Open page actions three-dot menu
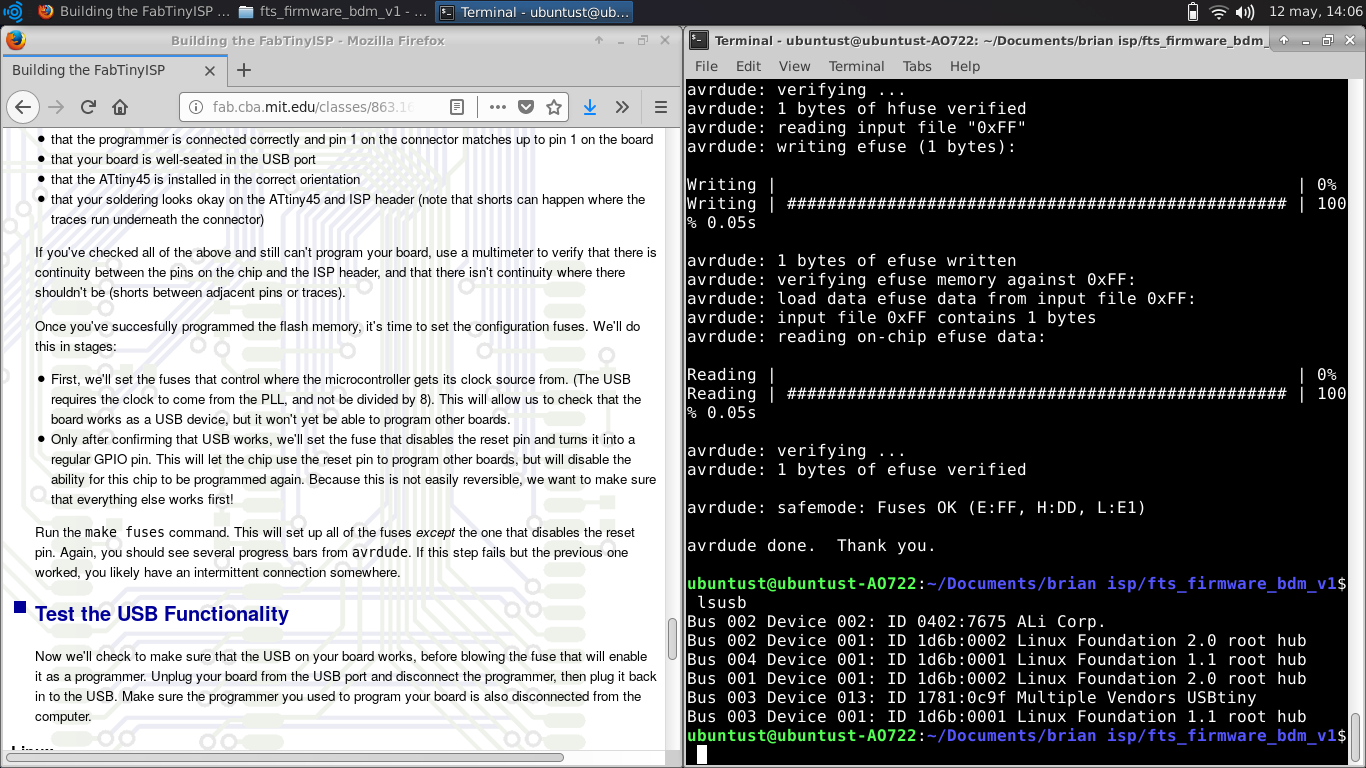The height and width of the screenshot is (768, 1366). 498,107
